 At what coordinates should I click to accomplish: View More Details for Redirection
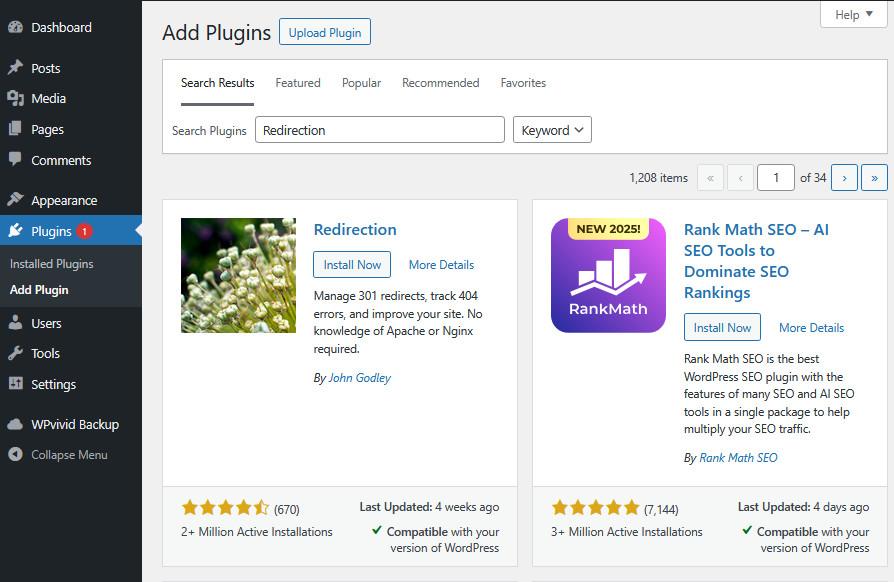(x=441, y=264)
